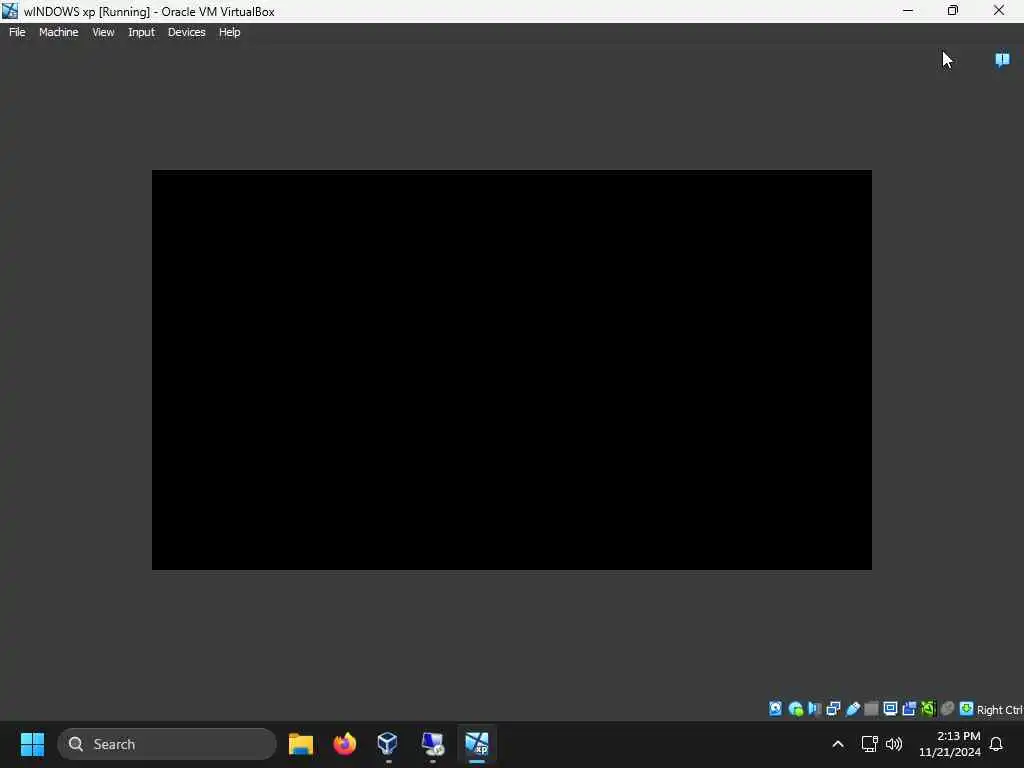Click the hard disk activity status icon

(775, 709)
